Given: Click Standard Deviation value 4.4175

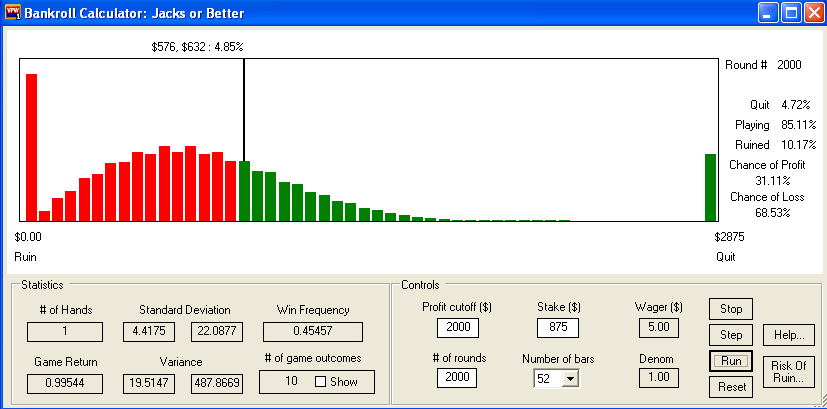Looking at the screenshot, I should (x=149, y=332).
